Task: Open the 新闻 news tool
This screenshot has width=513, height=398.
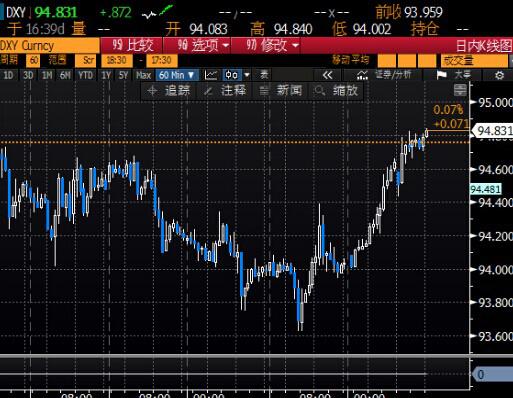Action: [x=281, y=90]
